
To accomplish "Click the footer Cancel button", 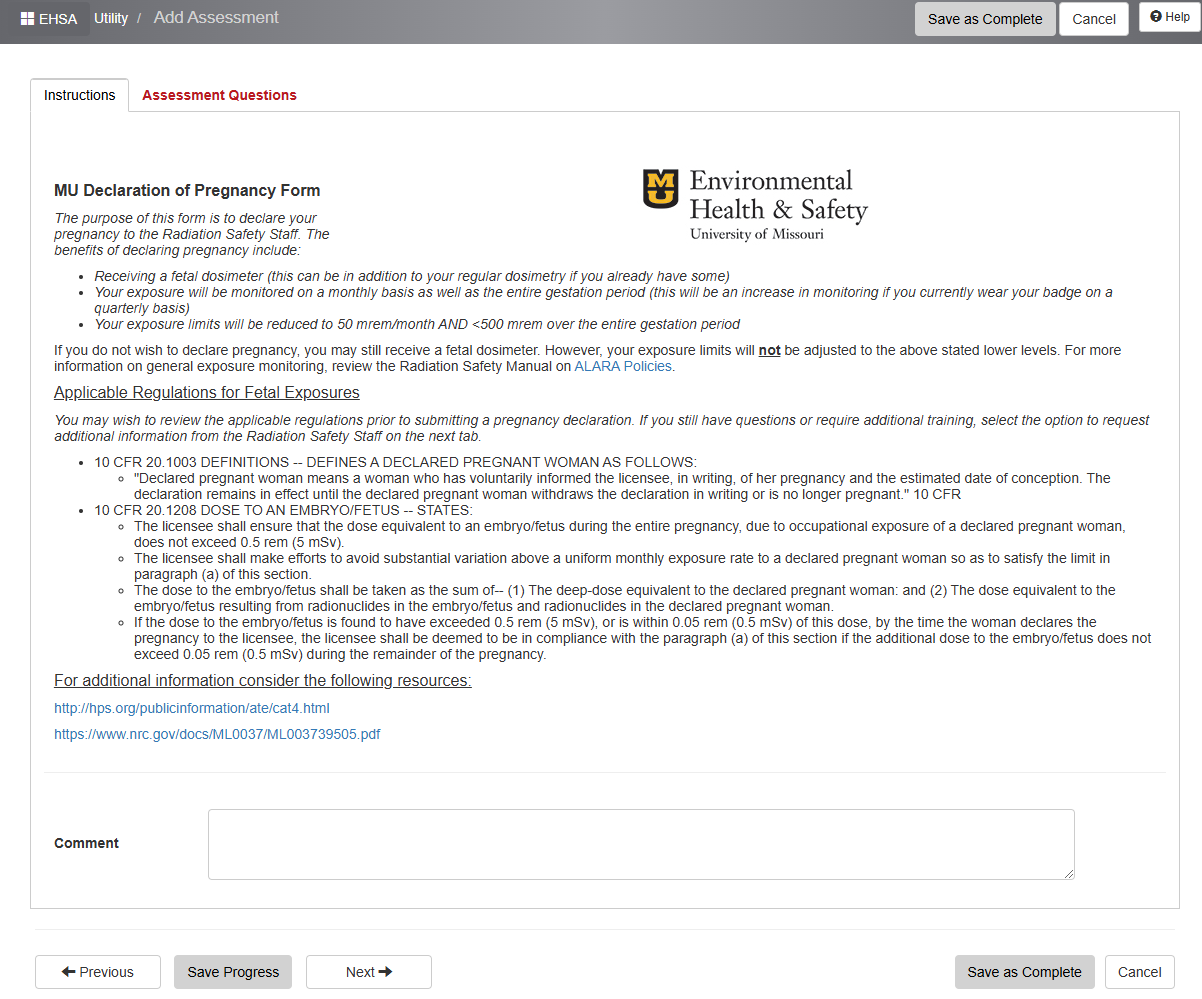I will coord(1139,972).
